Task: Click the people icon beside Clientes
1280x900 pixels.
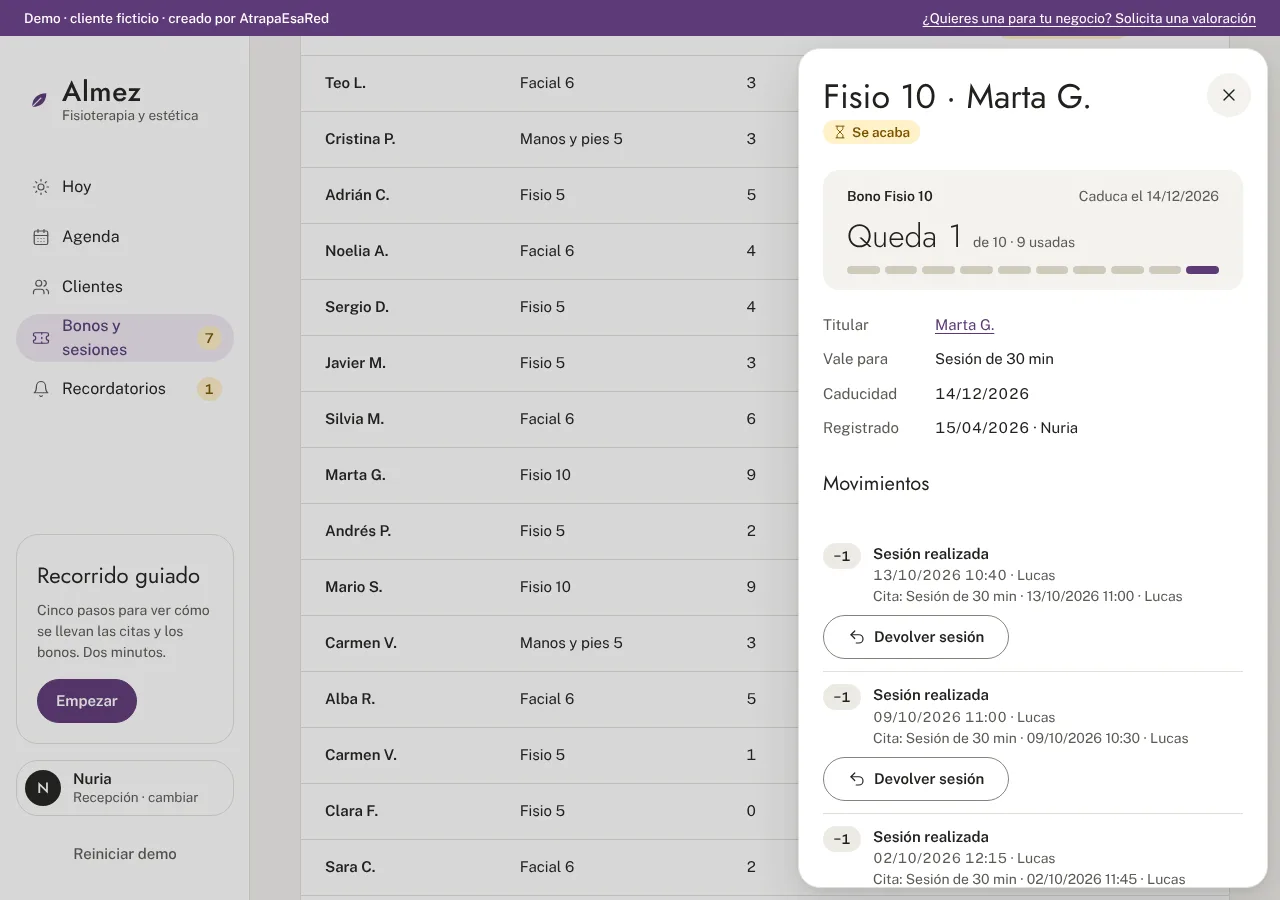Action: point(41,287)
